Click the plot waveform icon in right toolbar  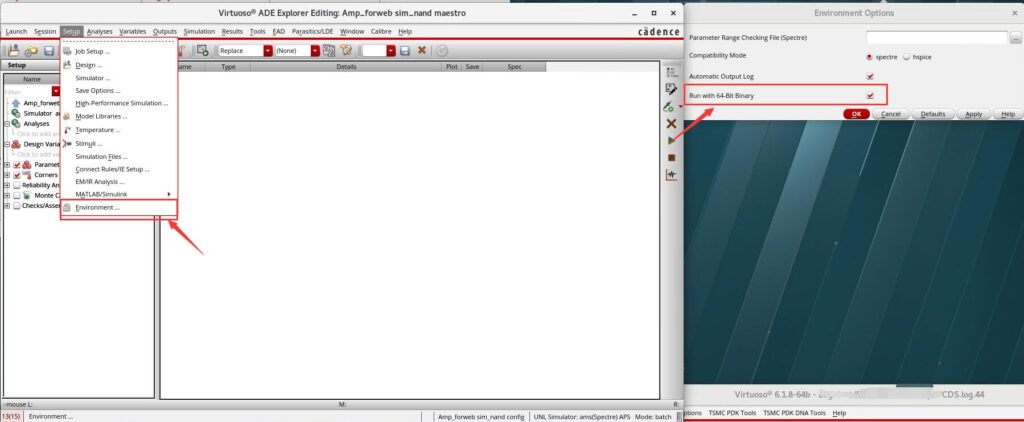pyautogui.click(x=671, y=175)
